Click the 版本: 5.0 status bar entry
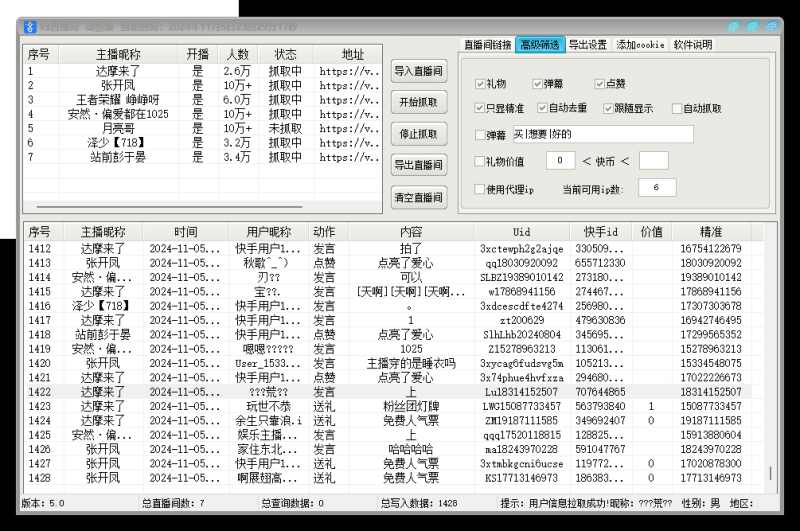The image size is (800, 531). (43, 503)
